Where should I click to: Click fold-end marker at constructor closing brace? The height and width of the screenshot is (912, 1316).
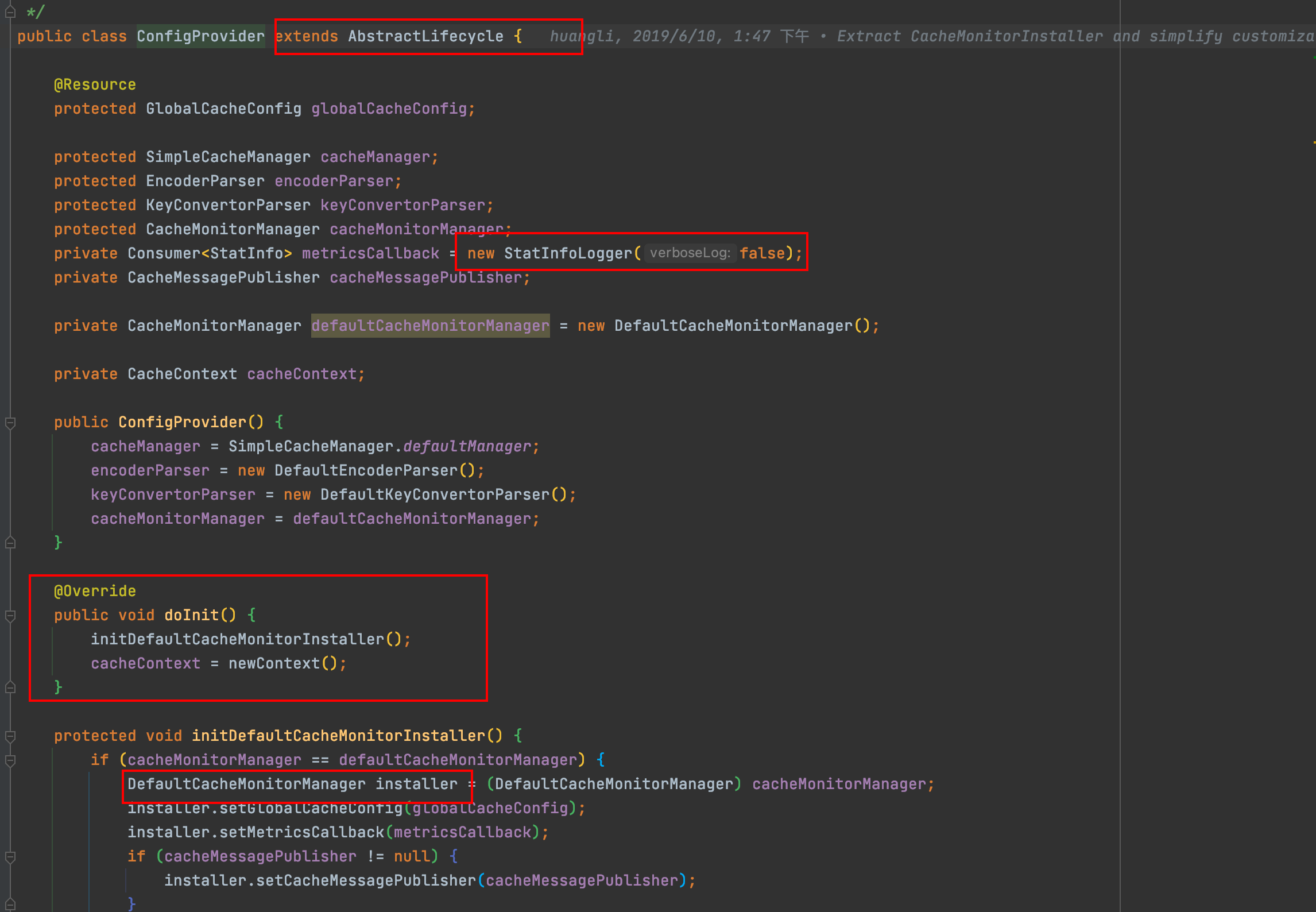pyautogui.click(x=10, y=542)
